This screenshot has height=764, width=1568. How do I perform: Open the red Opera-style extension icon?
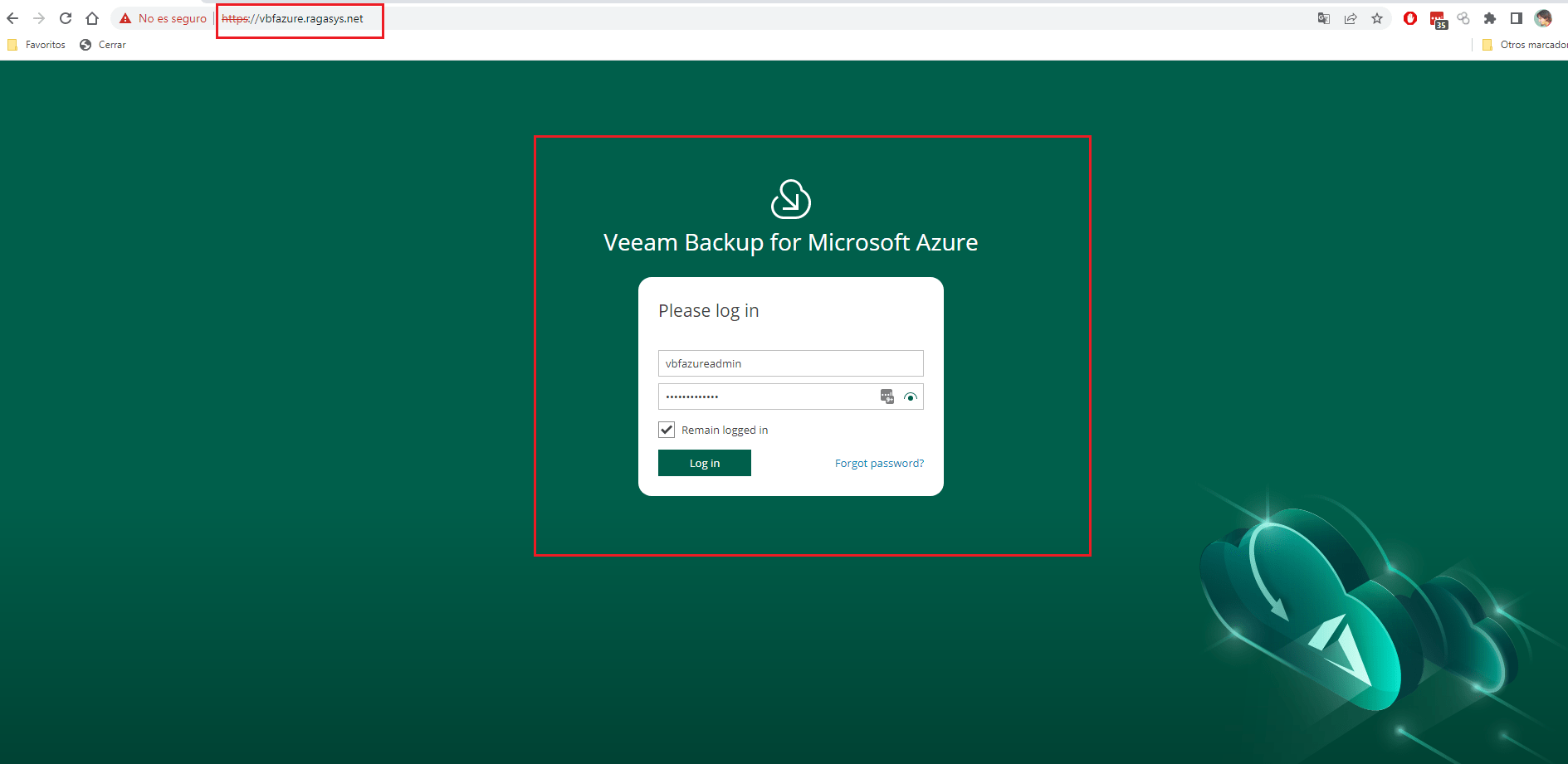[1410, 18]
